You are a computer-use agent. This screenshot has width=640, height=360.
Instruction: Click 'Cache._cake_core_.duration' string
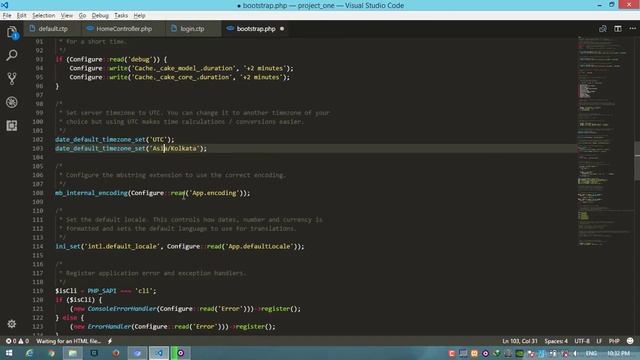181,77
